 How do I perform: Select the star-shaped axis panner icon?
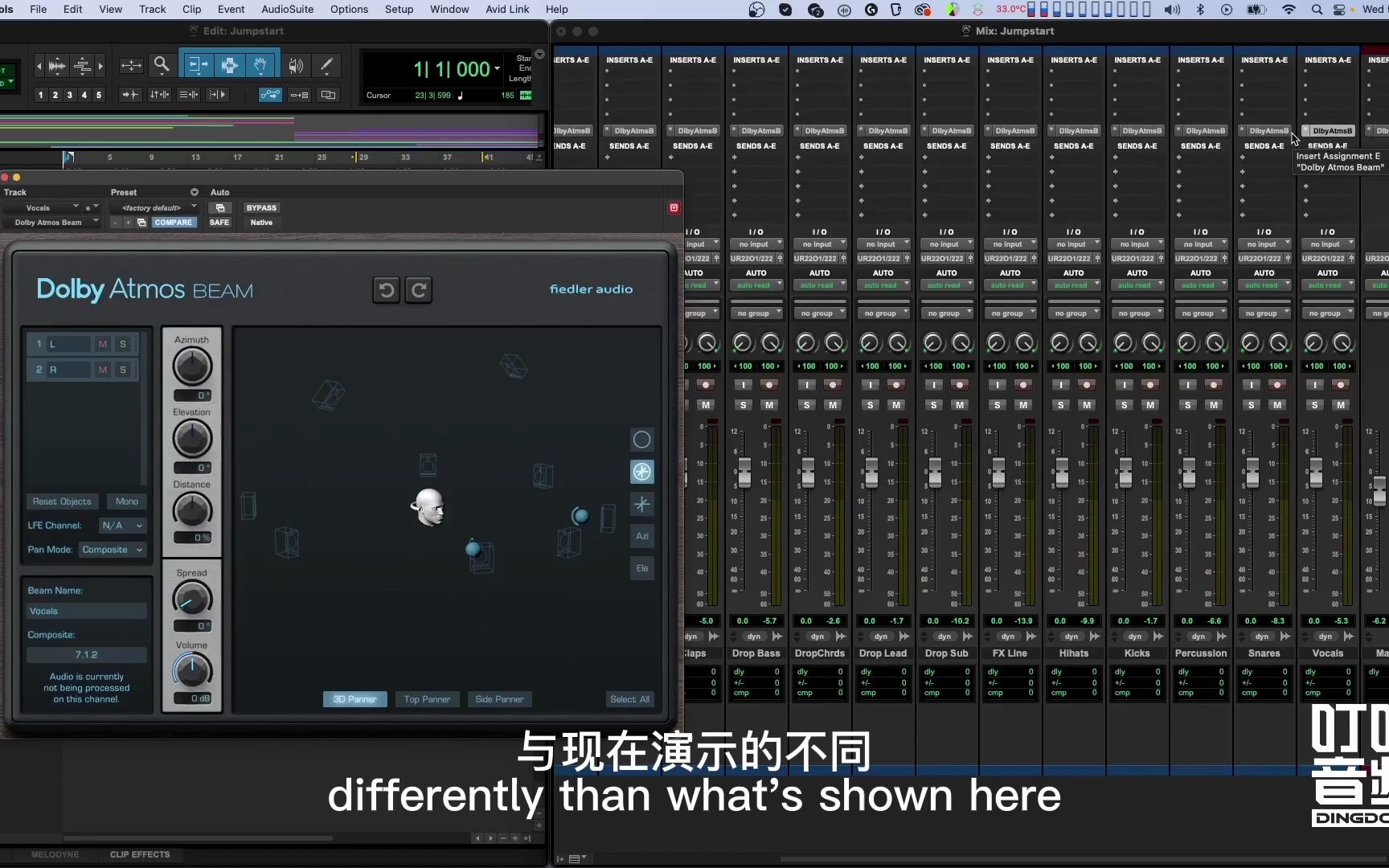[x=641, y=504]
